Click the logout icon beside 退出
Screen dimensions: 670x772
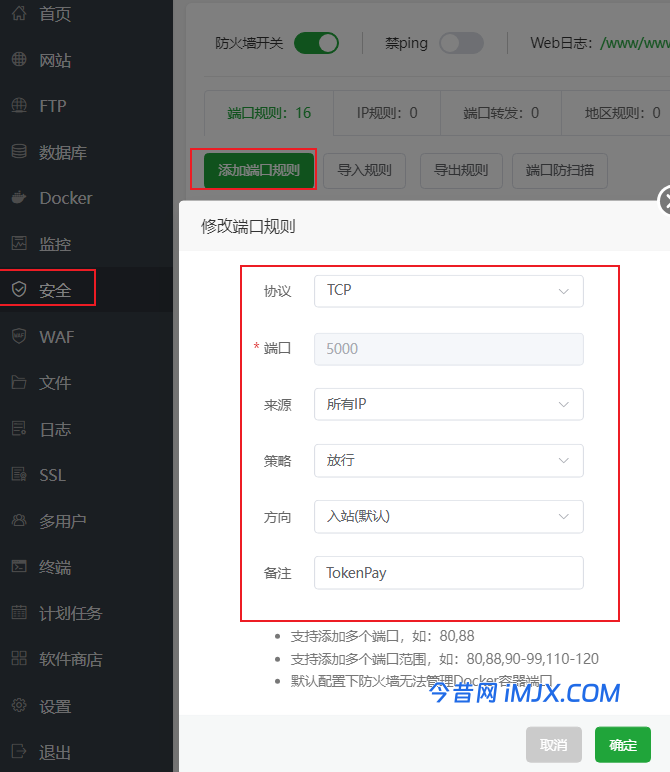(19, 751)
